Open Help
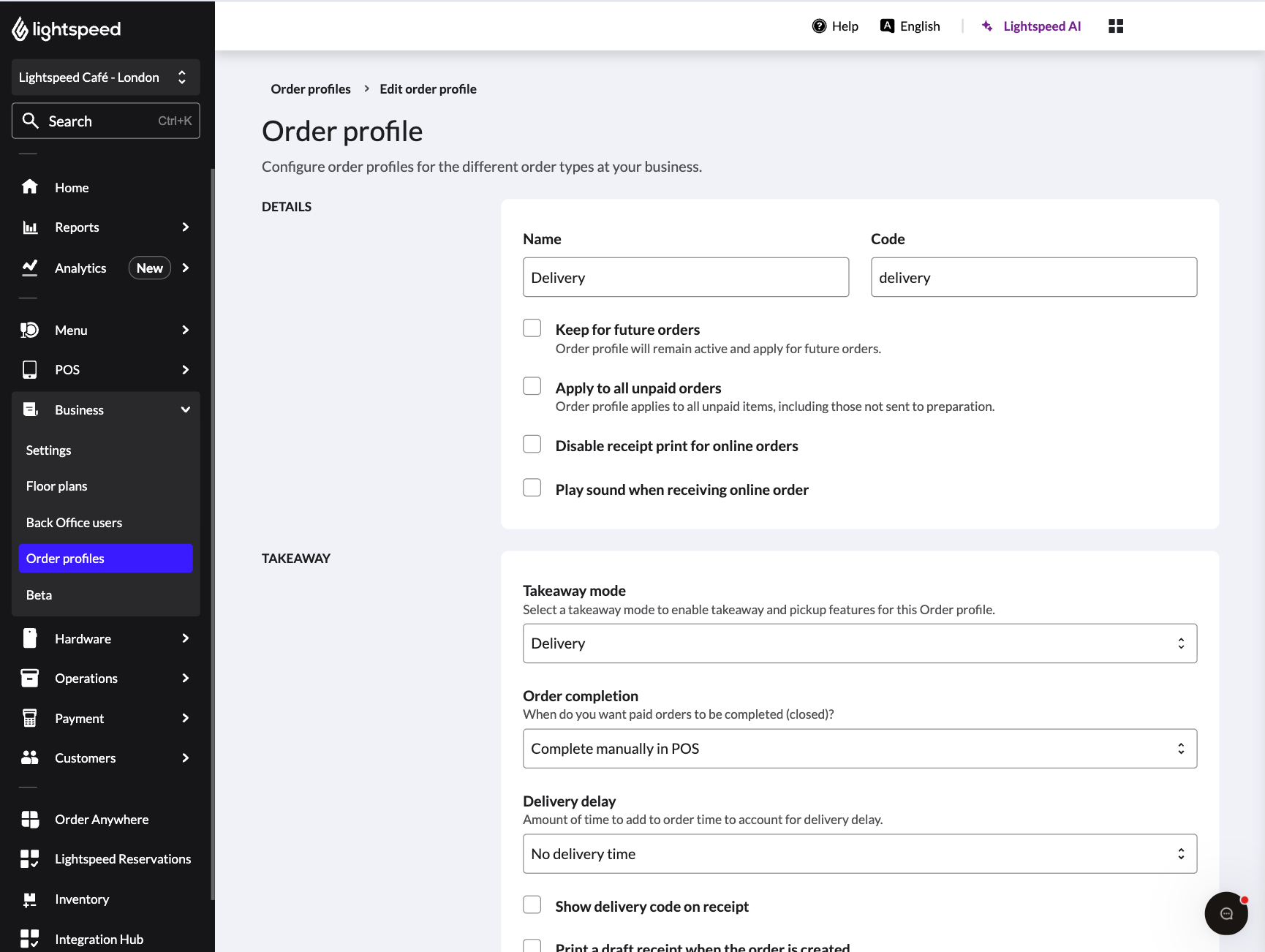 (835, 26)
